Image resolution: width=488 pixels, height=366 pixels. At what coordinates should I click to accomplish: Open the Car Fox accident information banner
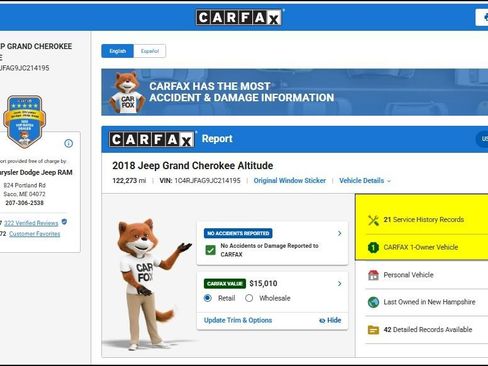pyautogui.click(x=295, y=92)
